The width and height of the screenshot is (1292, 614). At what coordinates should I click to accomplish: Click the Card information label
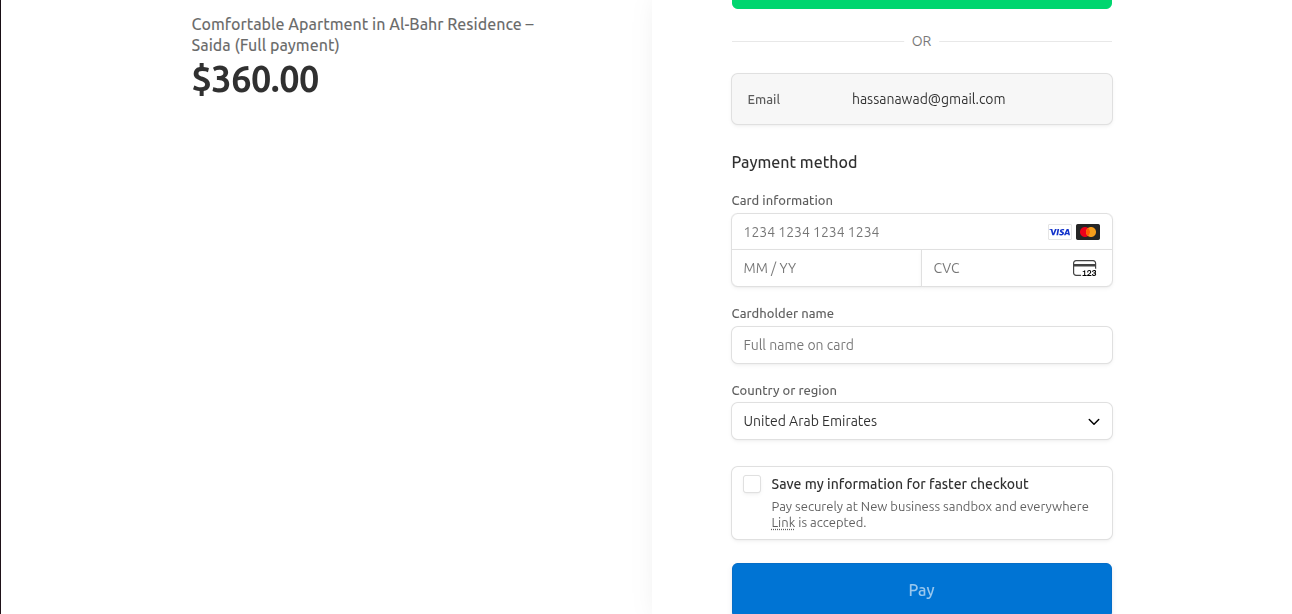tap(782, 200)
